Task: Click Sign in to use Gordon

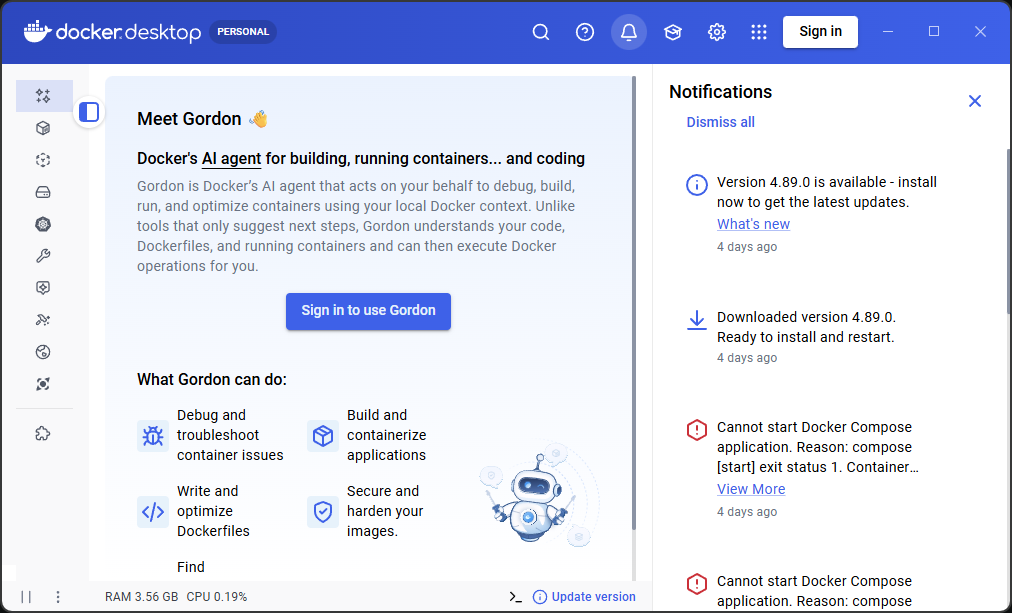Action: tap(369, 311)
